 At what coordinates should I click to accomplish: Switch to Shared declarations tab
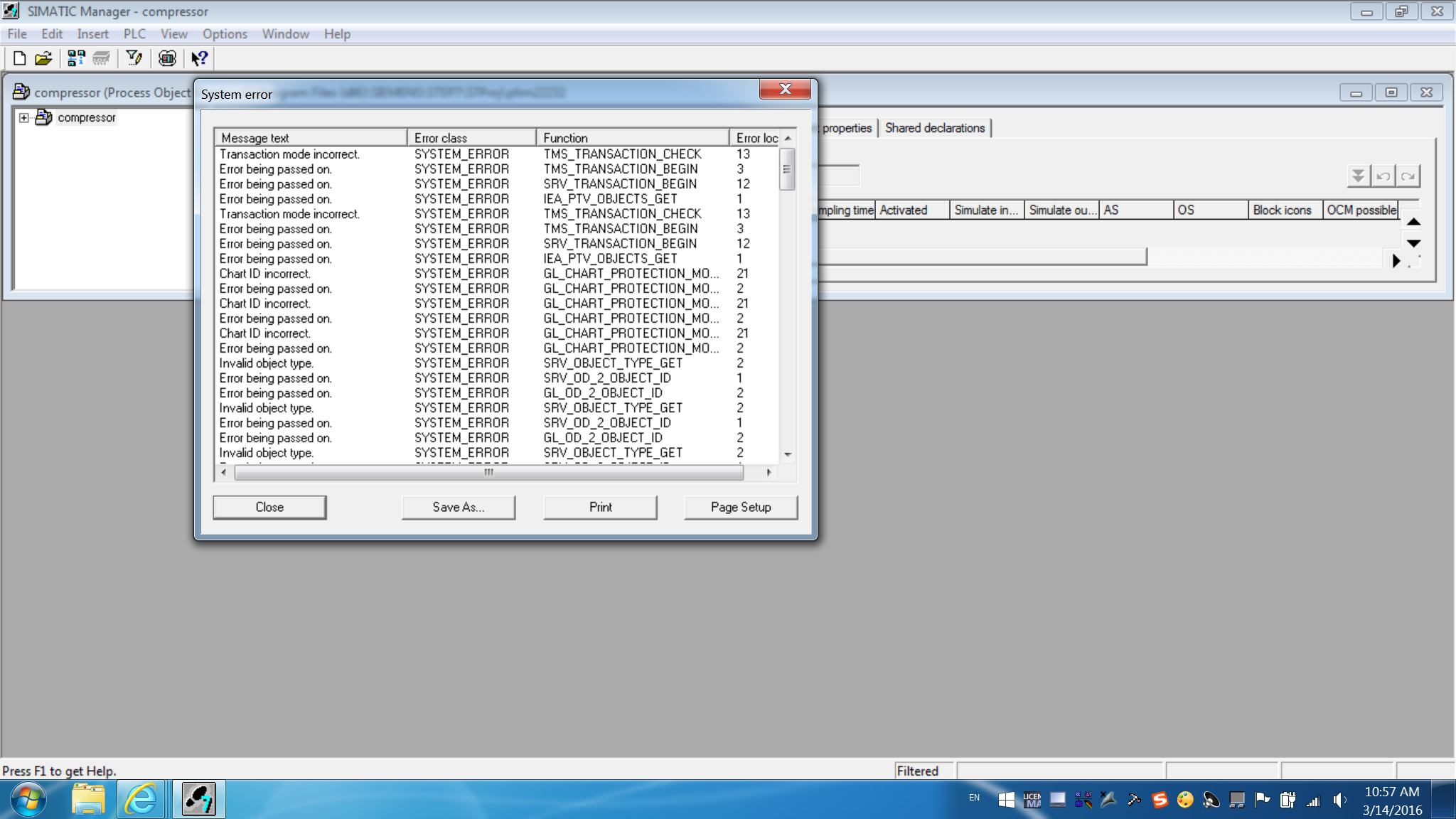point(934,128)
